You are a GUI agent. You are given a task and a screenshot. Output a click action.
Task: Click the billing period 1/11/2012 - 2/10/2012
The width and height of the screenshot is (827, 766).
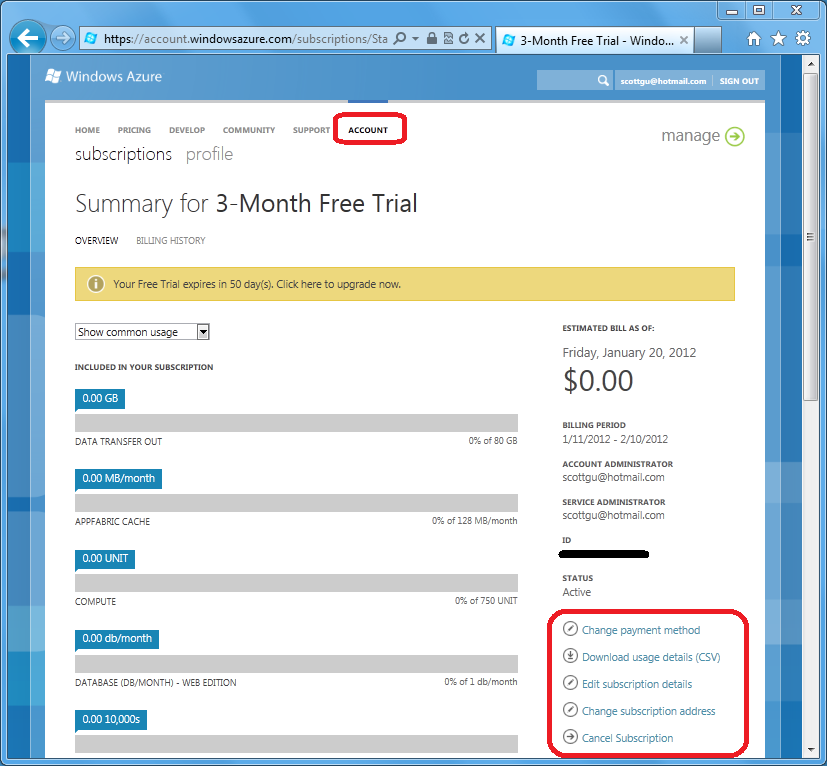[615, 439]
